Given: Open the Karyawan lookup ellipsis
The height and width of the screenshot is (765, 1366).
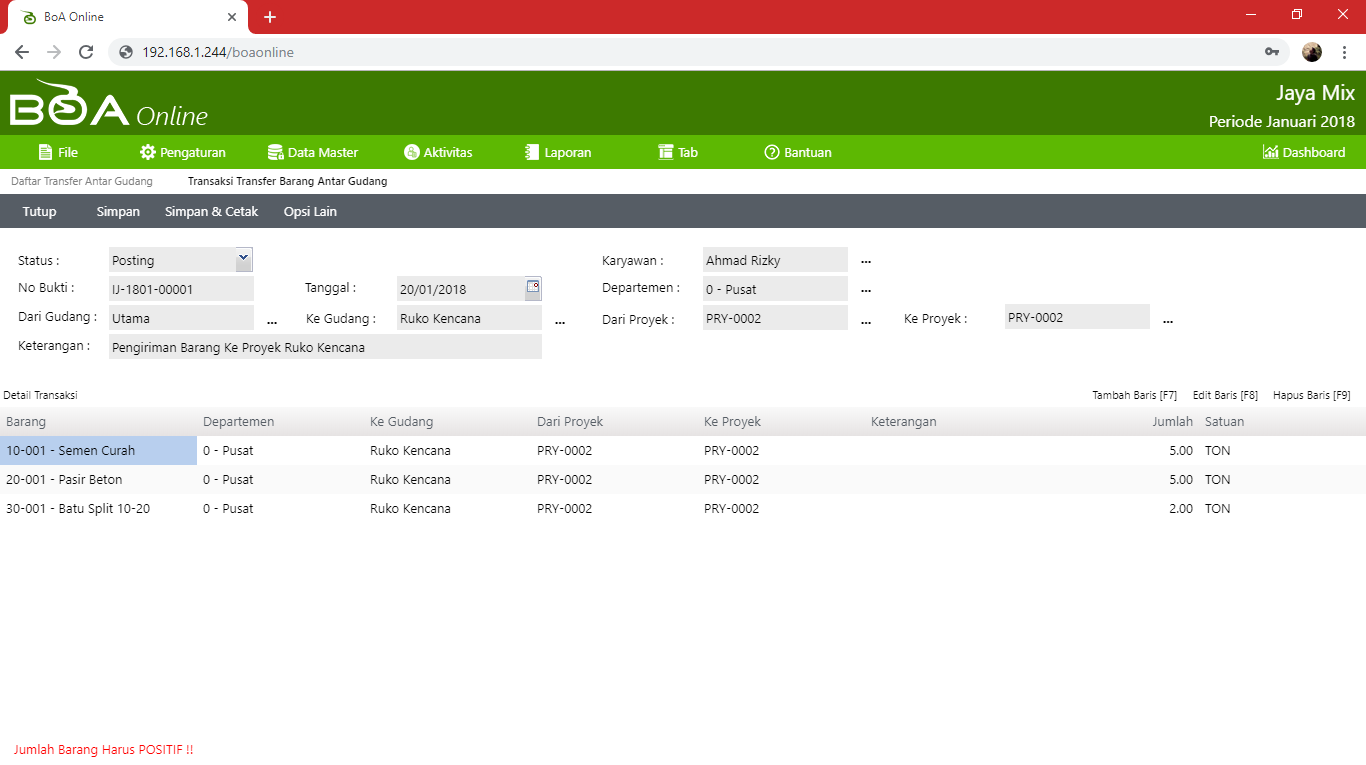Looking at the screenshot, I should coord(866,261).
